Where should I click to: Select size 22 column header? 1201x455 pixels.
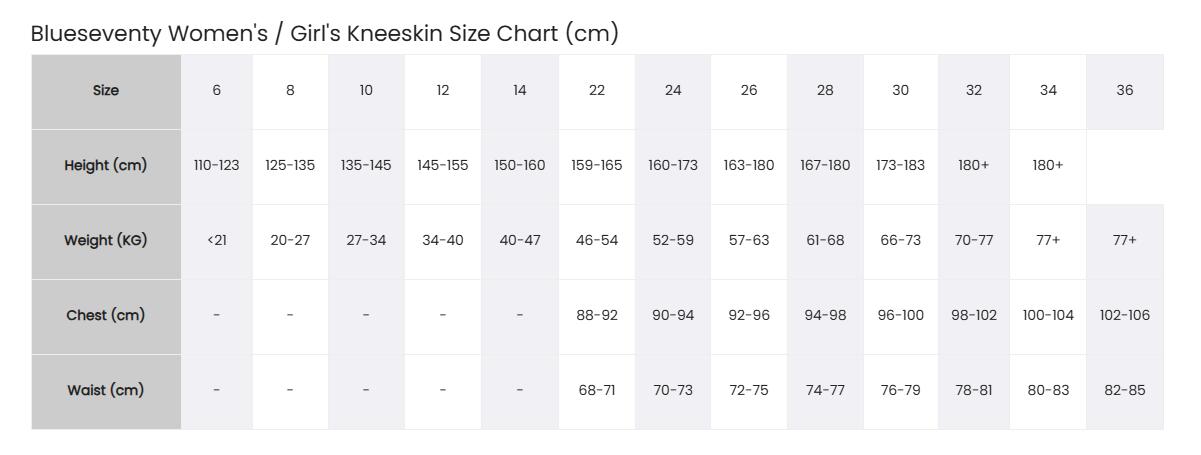click(597, 91)
